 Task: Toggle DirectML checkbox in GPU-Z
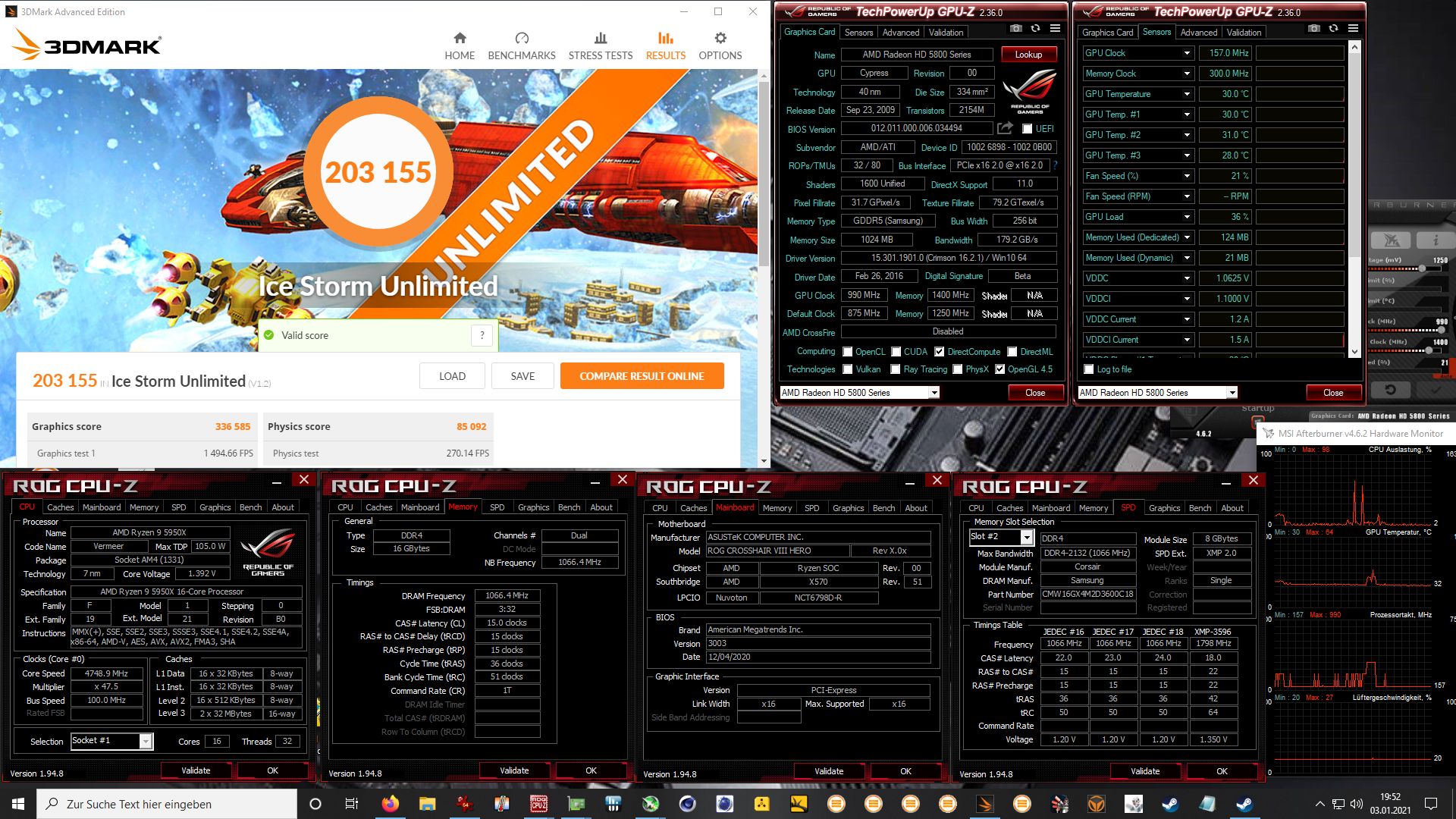coord(1012,352)
